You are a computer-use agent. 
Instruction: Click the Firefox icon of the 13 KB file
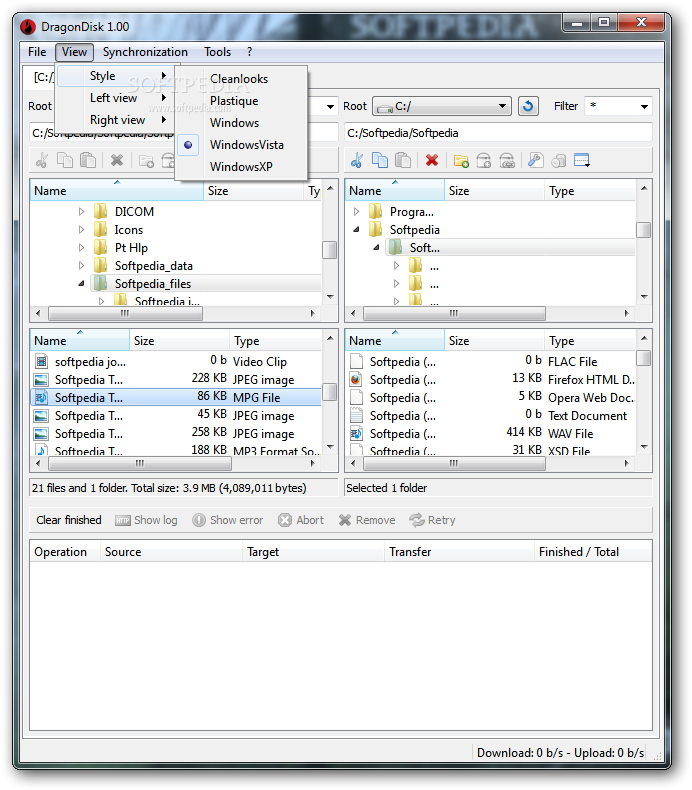pos(356,379)
